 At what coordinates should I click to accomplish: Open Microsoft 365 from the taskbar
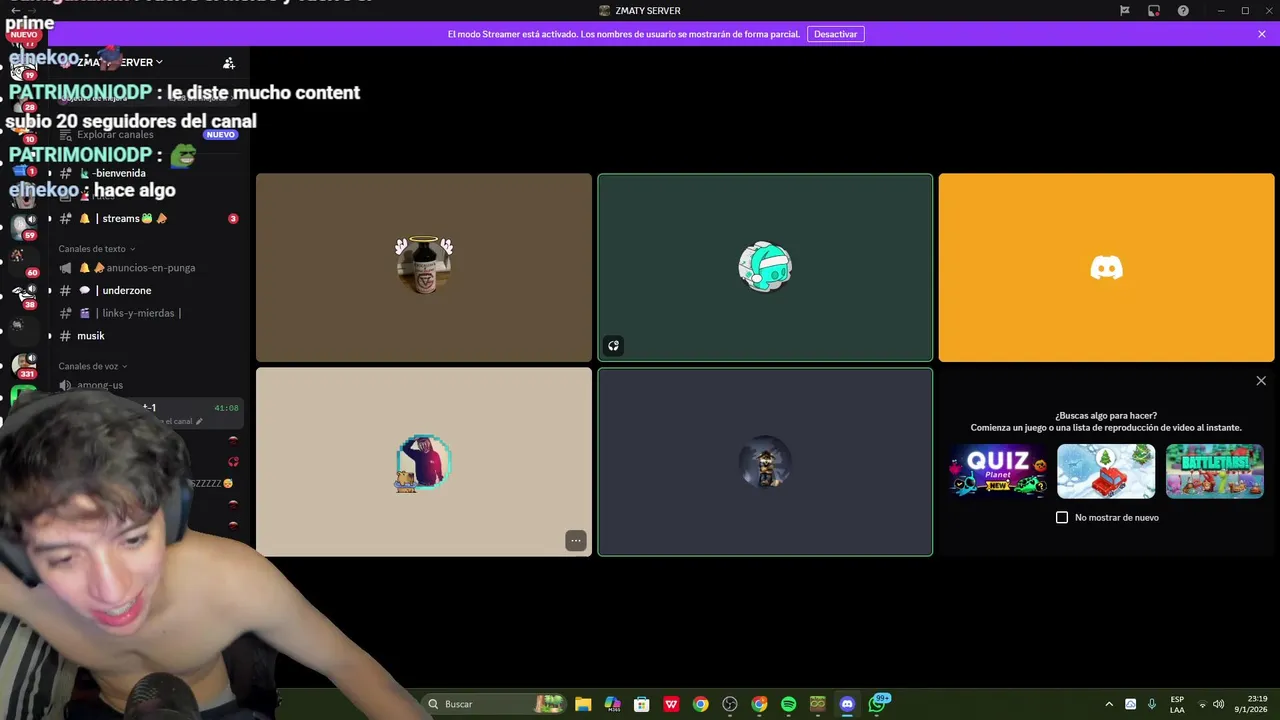click(x=612, y=704)
